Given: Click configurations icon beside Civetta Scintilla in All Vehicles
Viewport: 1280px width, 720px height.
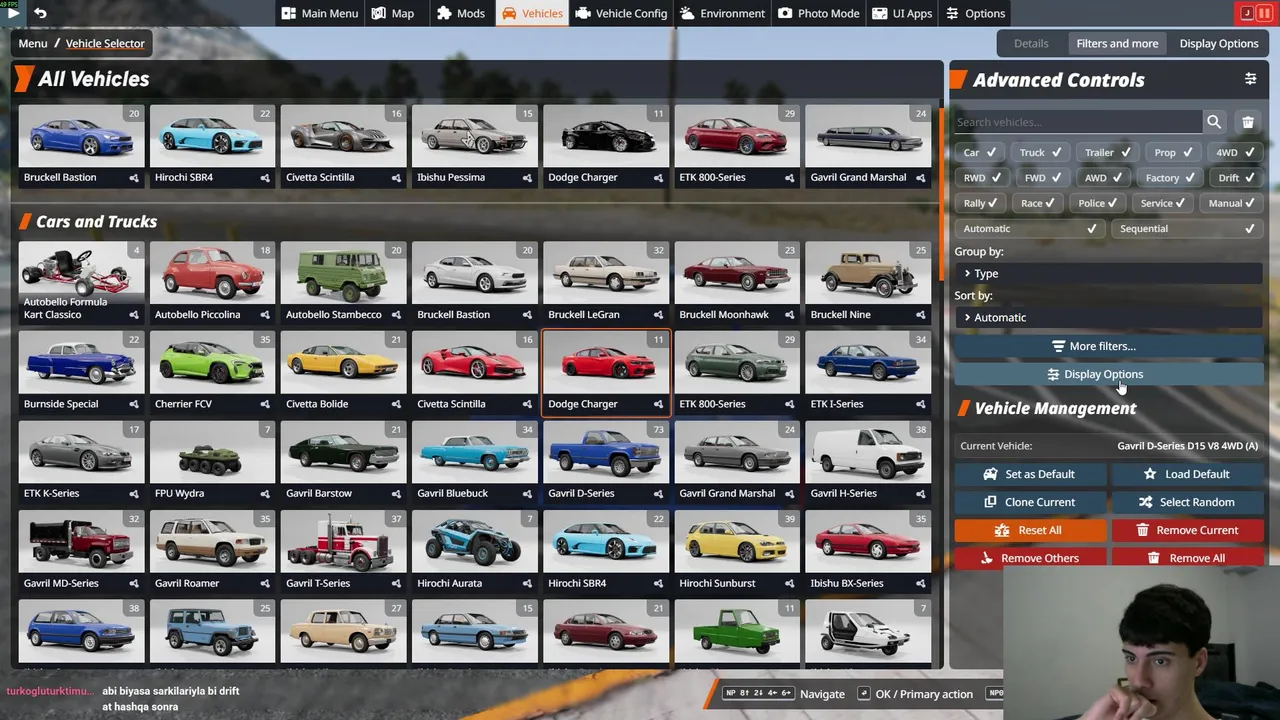Looking at the screenshot, I should pos(396,178).
